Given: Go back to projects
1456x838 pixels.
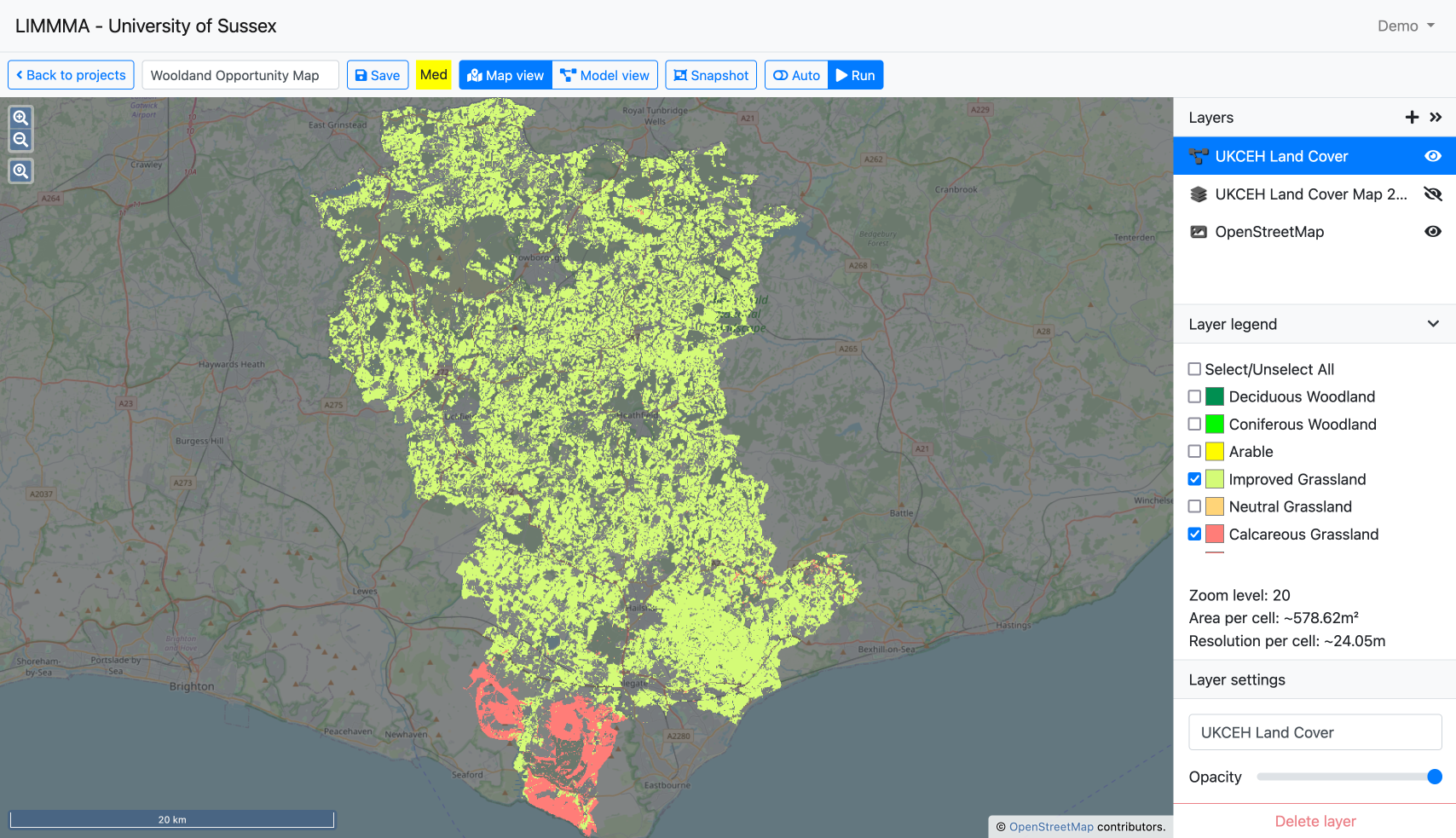Looking at the screenshot, I should pos(71,75).
